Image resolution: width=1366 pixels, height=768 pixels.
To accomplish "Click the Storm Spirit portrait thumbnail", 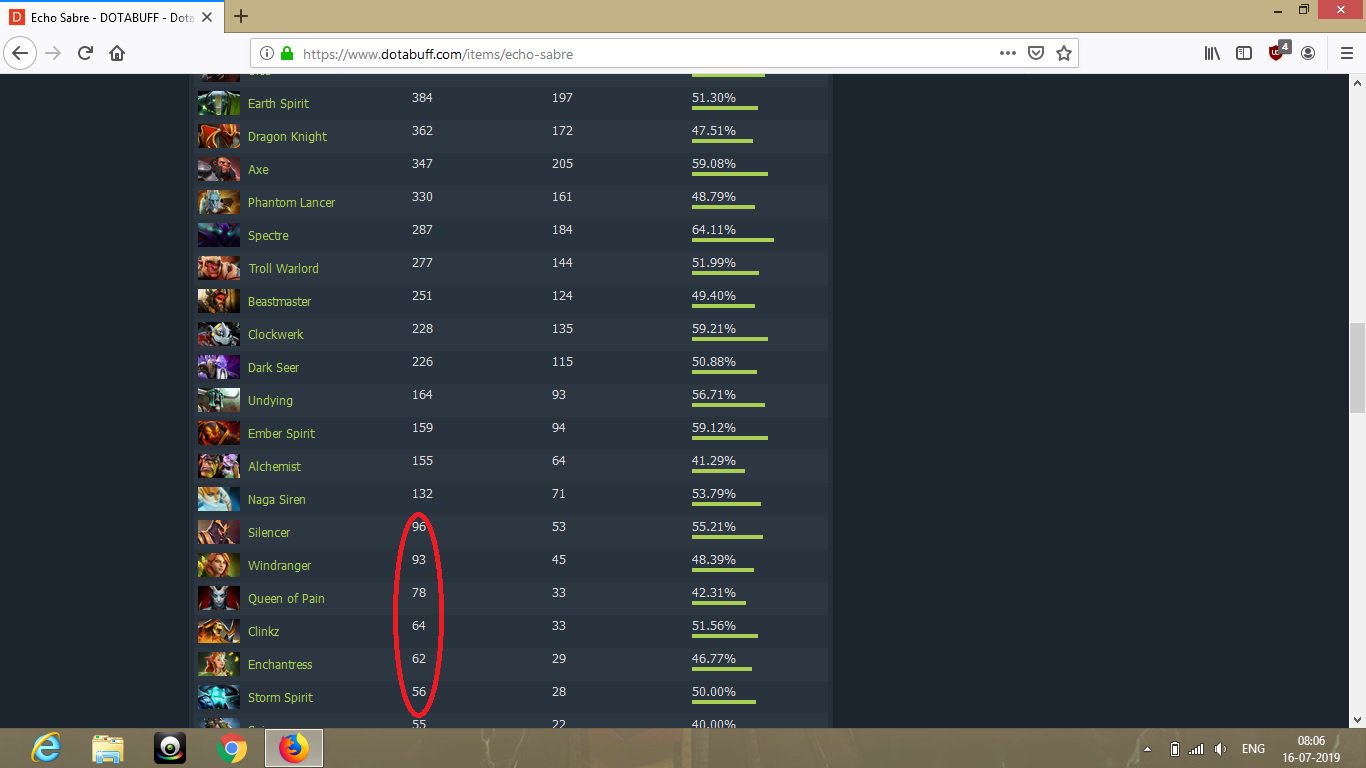I will pos(218,698).
